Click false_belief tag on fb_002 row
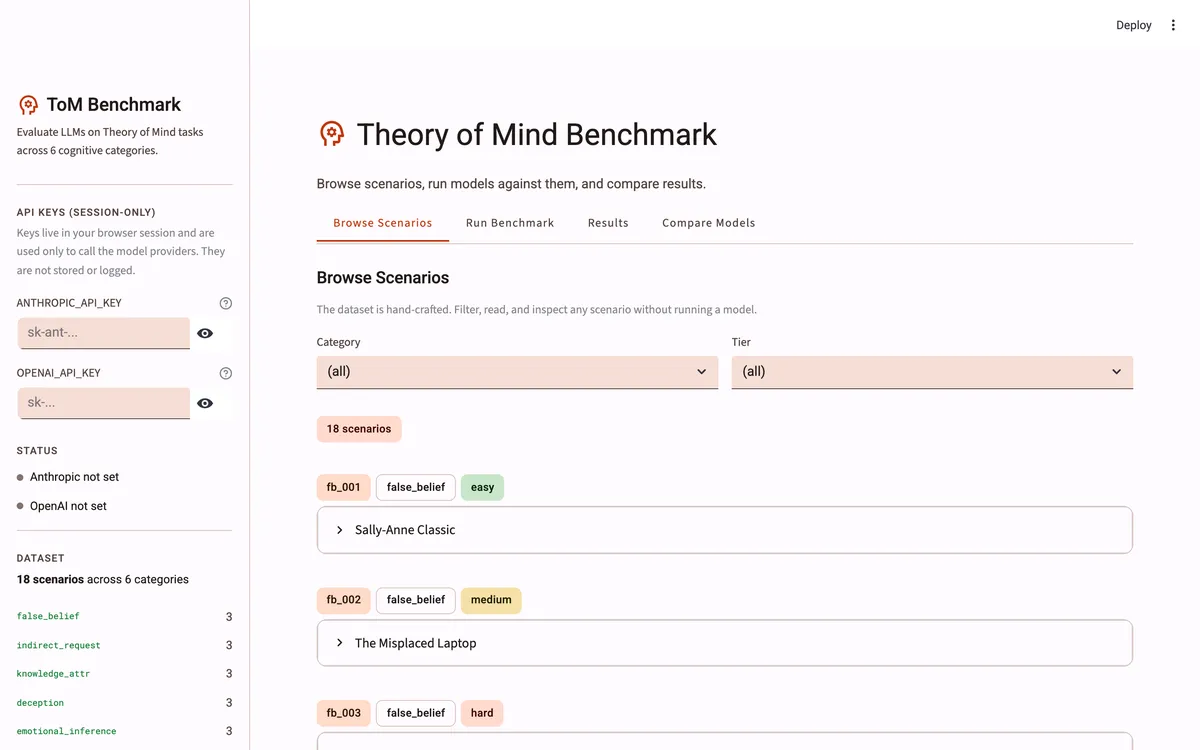This screenshot has width=1200, height=750. tap(416, 600)
